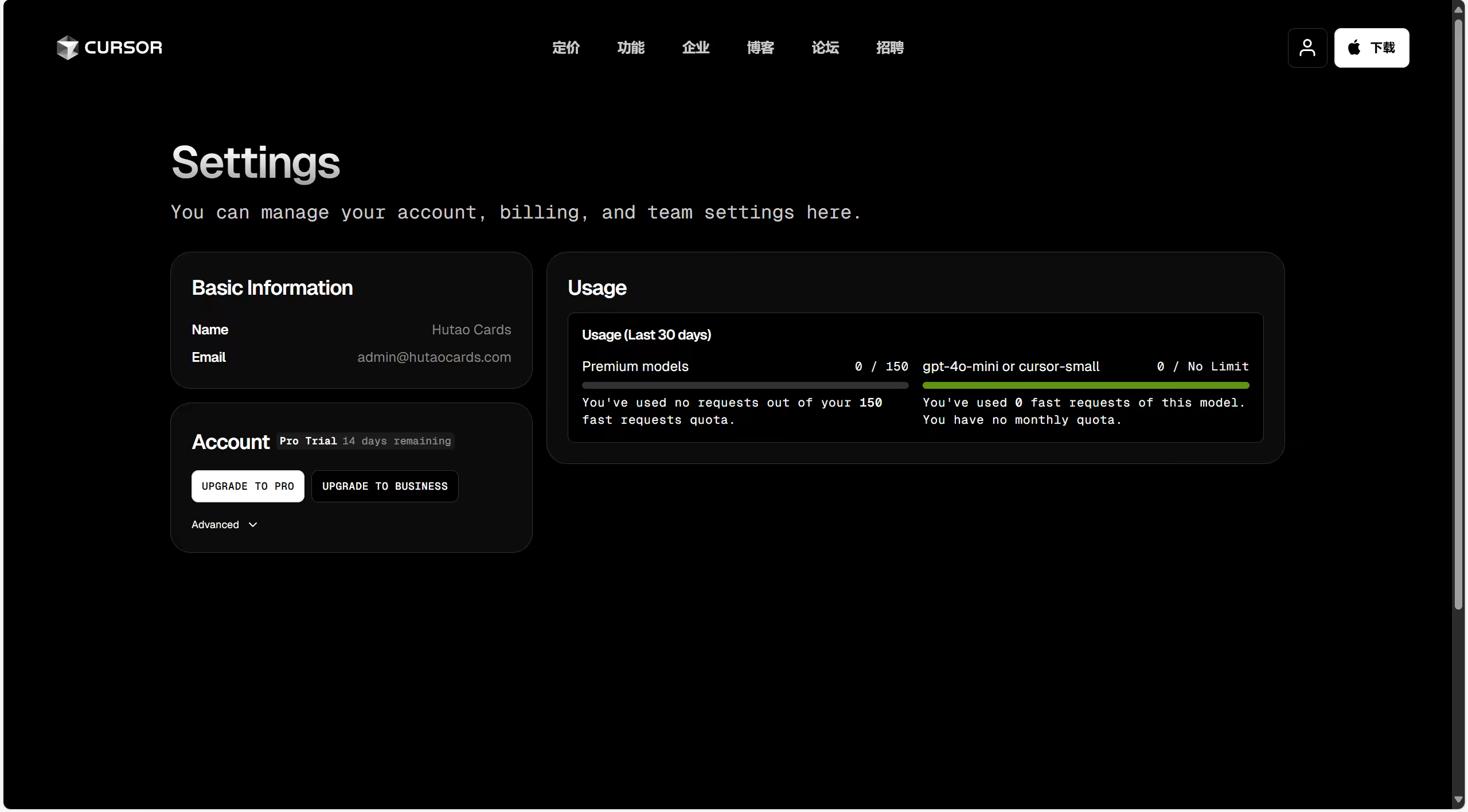Visit the 博客 blog page
The width and height of the screenshot is (1468, 812).
coord(760,48)
